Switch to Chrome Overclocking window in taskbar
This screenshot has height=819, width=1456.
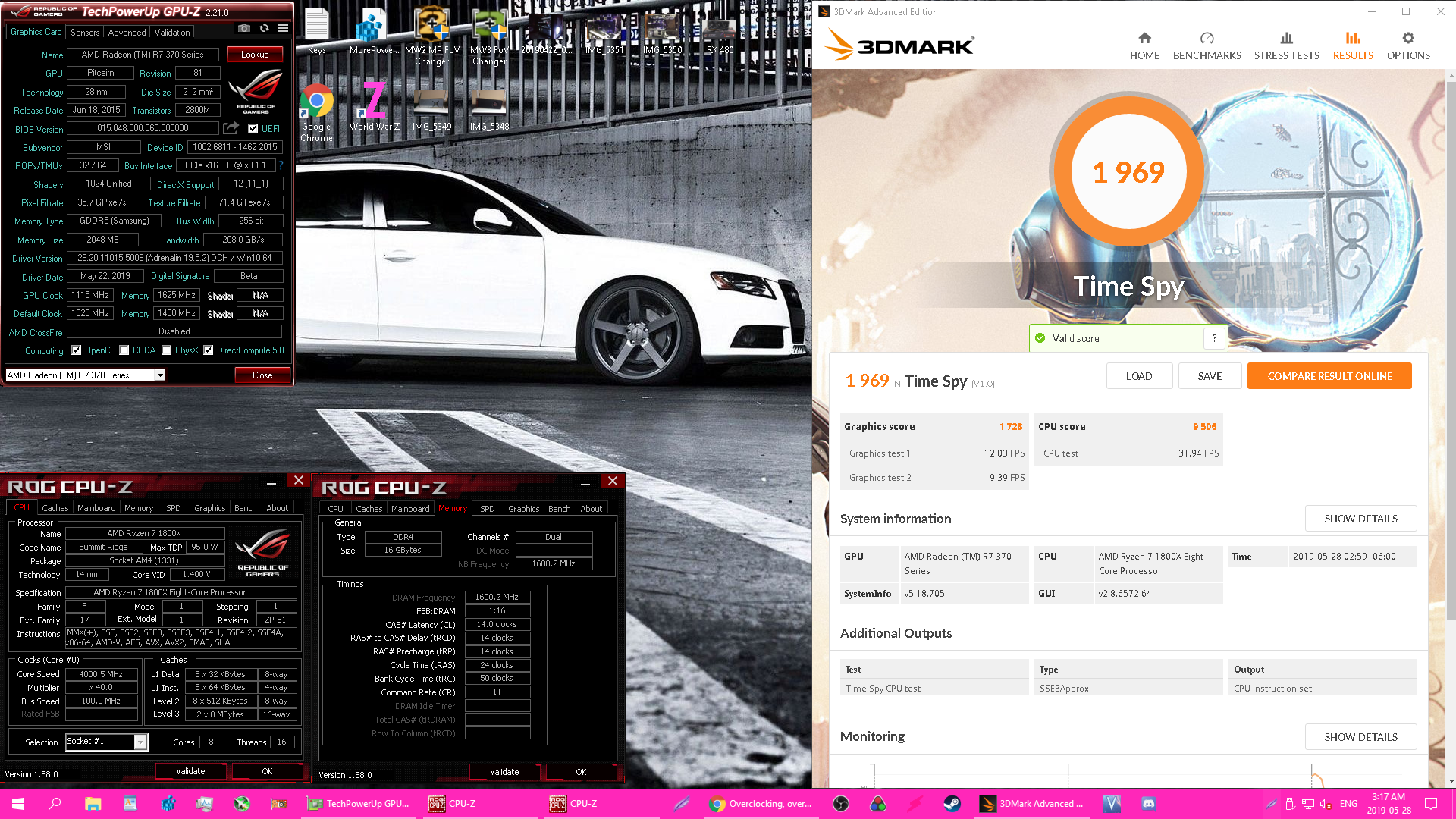(x=761, y=804)
